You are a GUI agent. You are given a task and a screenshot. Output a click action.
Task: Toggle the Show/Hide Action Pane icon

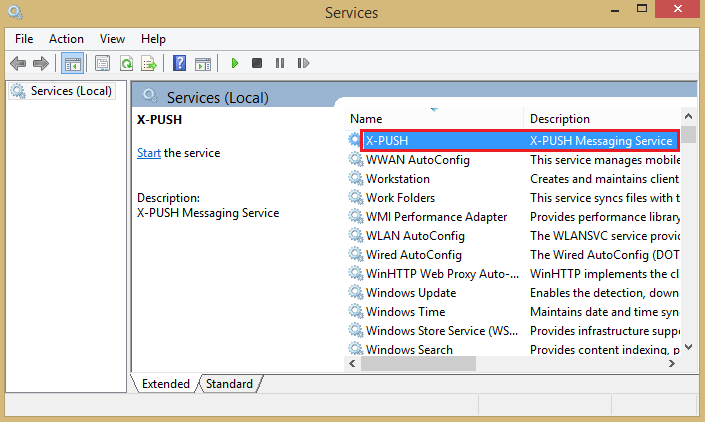tap(203, 64)
